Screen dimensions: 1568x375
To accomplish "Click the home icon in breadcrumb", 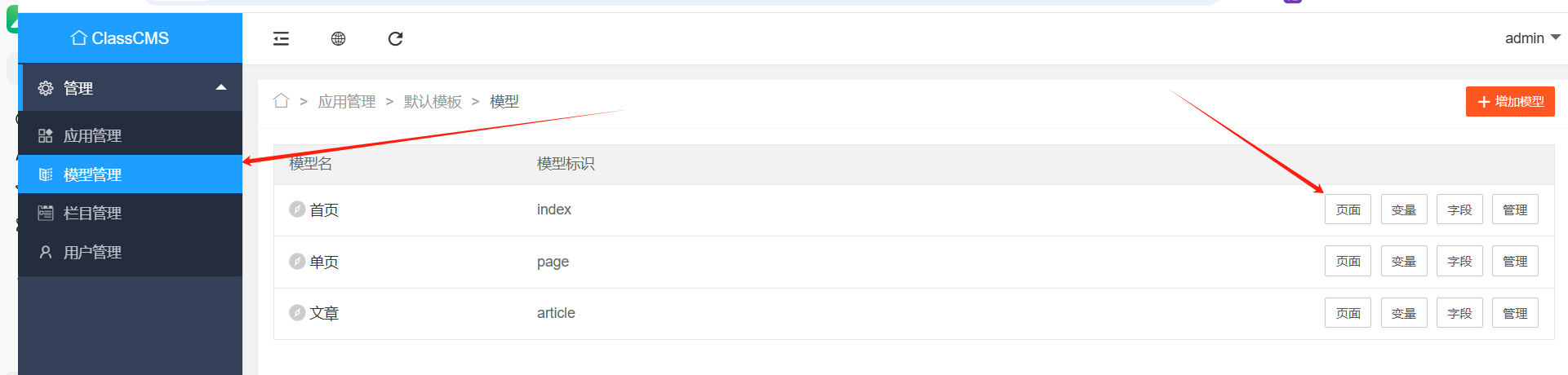I will pyautogui.click(x=282, y=101).
